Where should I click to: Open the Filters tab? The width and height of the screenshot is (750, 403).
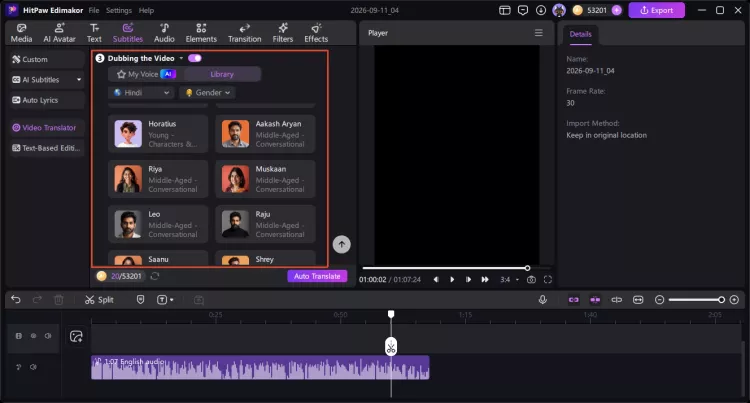point(283,33)
